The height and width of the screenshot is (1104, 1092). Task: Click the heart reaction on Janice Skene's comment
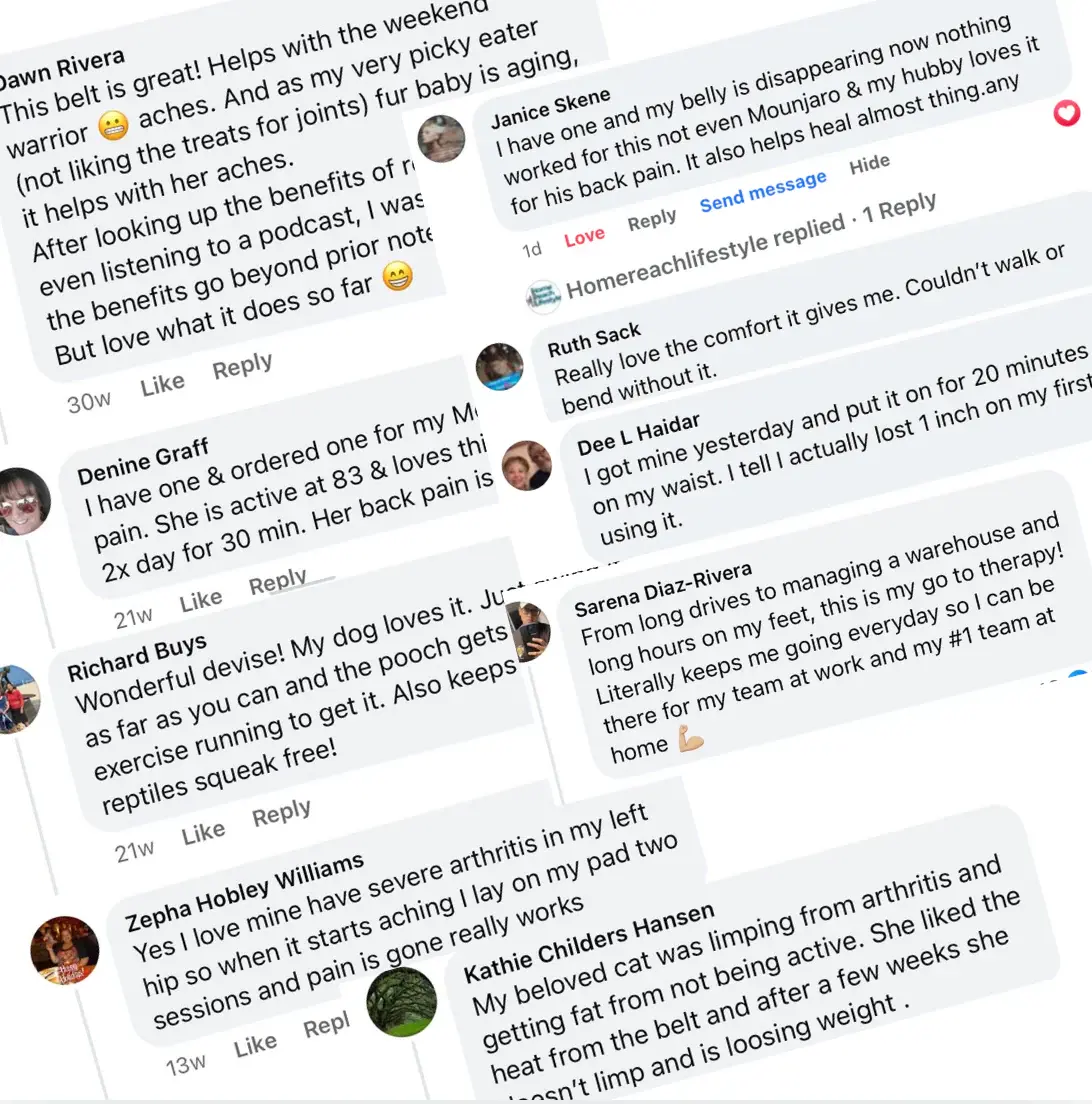click(x=1067, y=114)
